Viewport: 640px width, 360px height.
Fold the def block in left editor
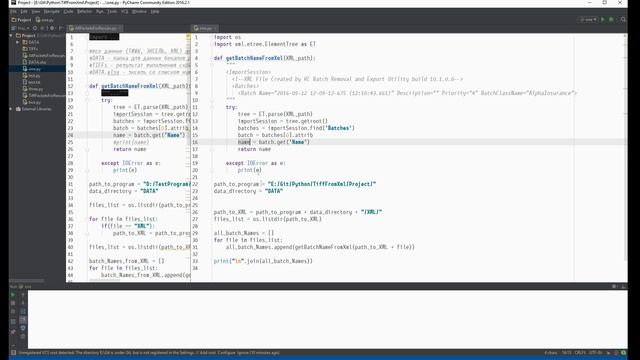[87, 86]
